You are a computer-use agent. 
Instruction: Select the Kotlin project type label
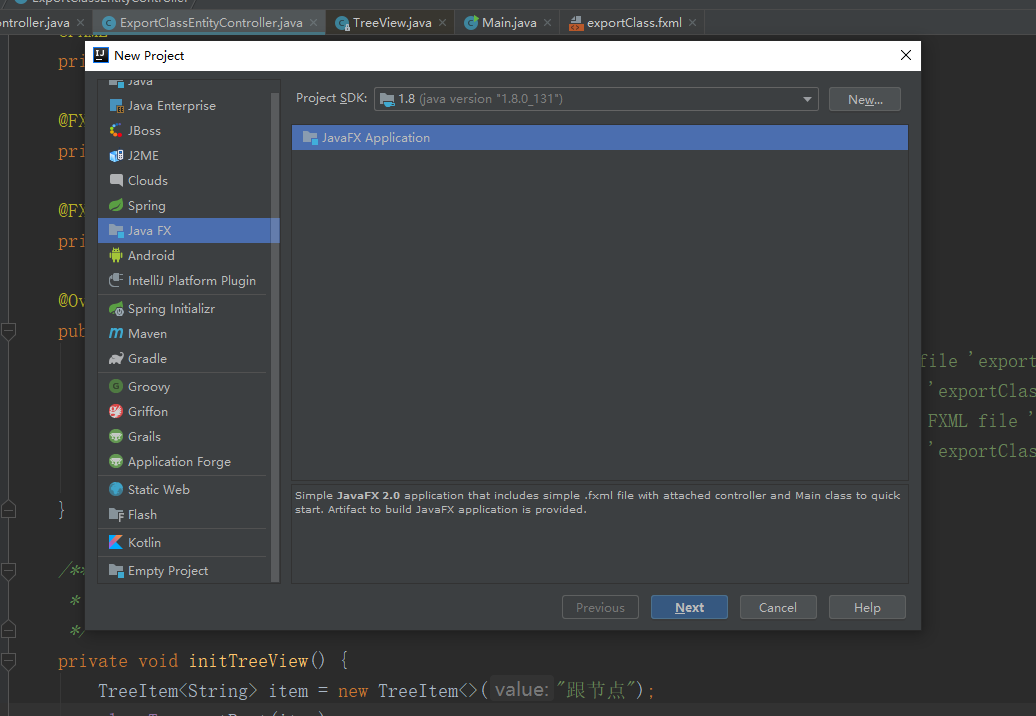tap(144, 542)
